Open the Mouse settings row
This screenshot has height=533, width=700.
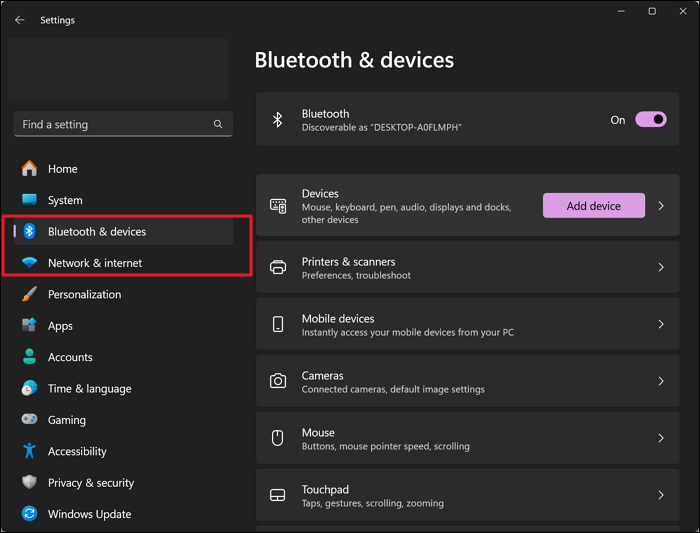coord(467,438)
